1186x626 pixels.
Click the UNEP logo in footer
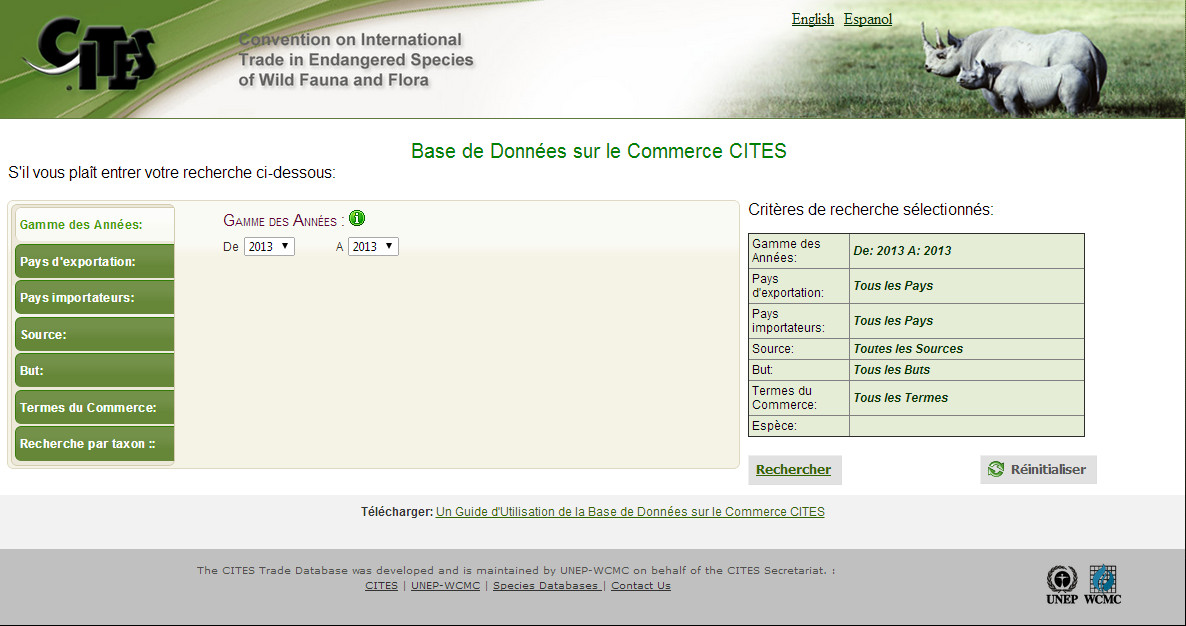[x=1061, y=584]
